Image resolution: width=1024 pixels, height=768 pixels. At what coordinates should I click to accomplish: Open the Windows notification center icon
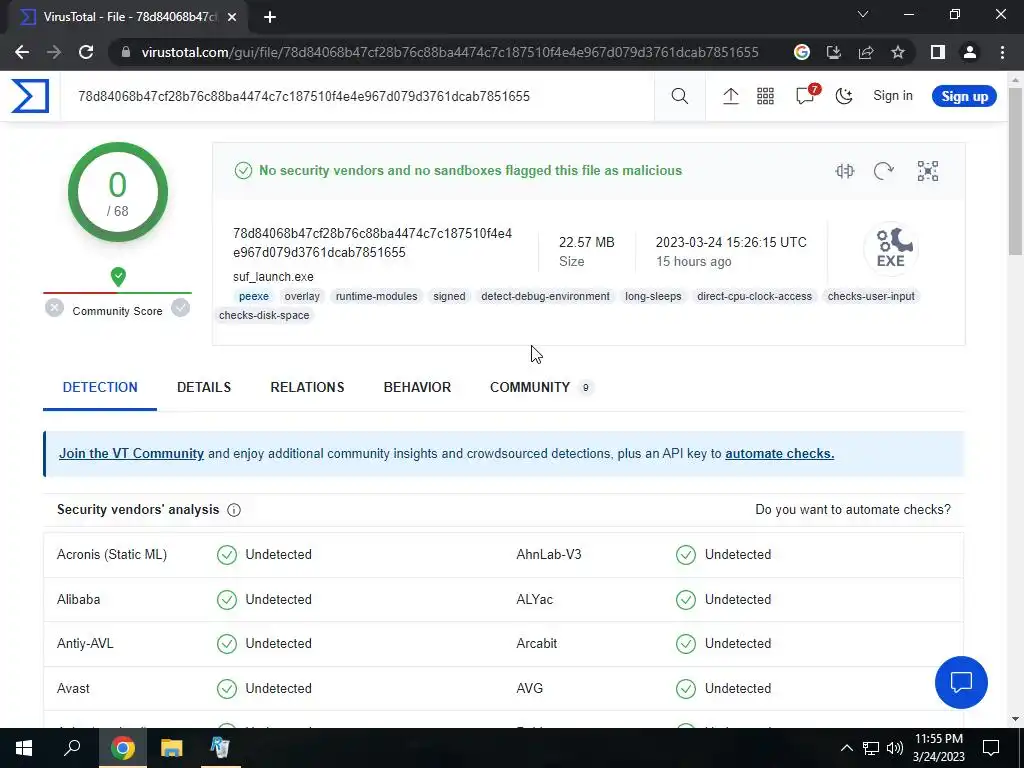(x=991, y=748)
